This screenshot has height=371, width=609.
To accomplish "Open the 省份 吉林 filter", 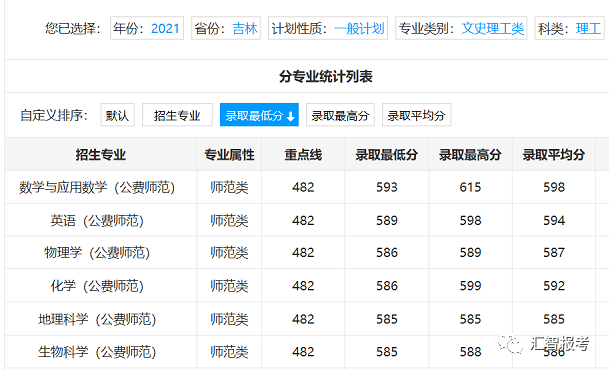I will point(226,28).
